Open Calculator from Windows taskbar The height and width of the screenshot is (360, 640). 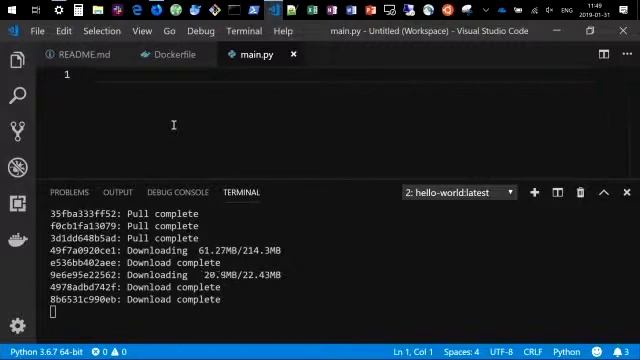pyautogui.click(x=78, y=10)
